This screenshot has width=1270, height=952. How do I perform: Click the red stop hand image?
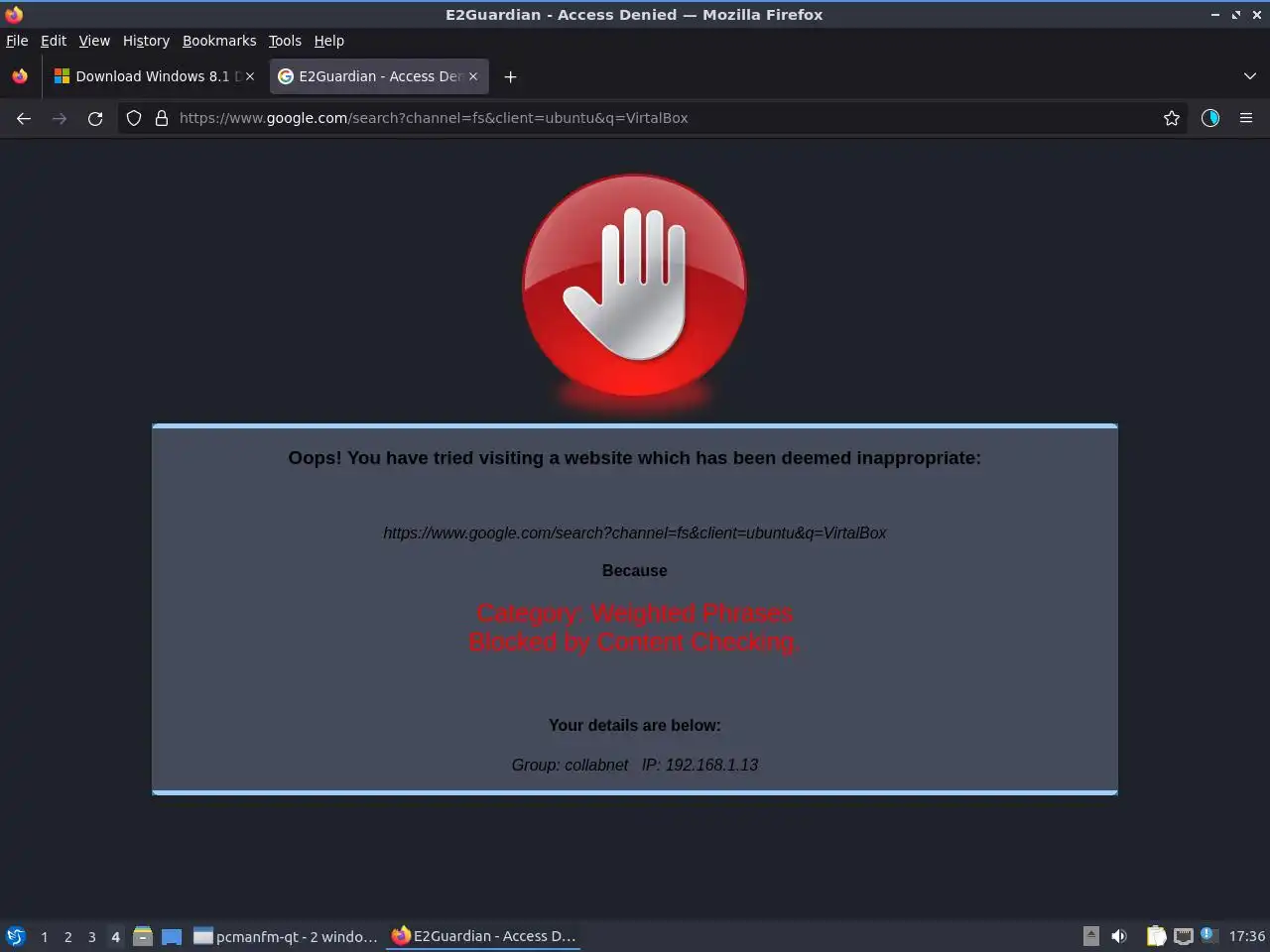click(x=634, y=288)
